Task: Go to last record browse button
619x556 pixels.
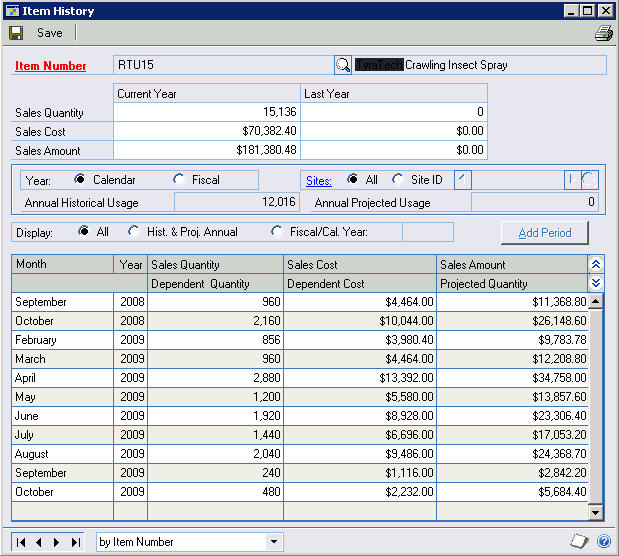Action: tap(75, 542)
